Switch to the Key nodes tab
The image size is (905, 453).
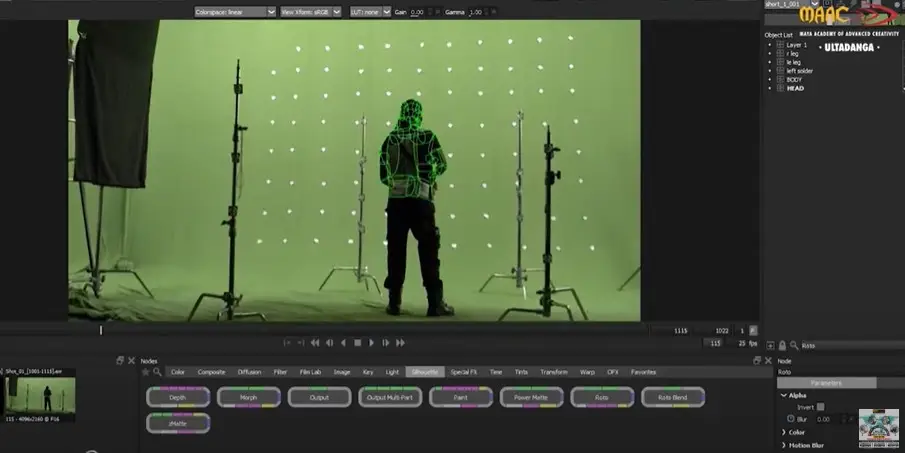coord(368,372)
